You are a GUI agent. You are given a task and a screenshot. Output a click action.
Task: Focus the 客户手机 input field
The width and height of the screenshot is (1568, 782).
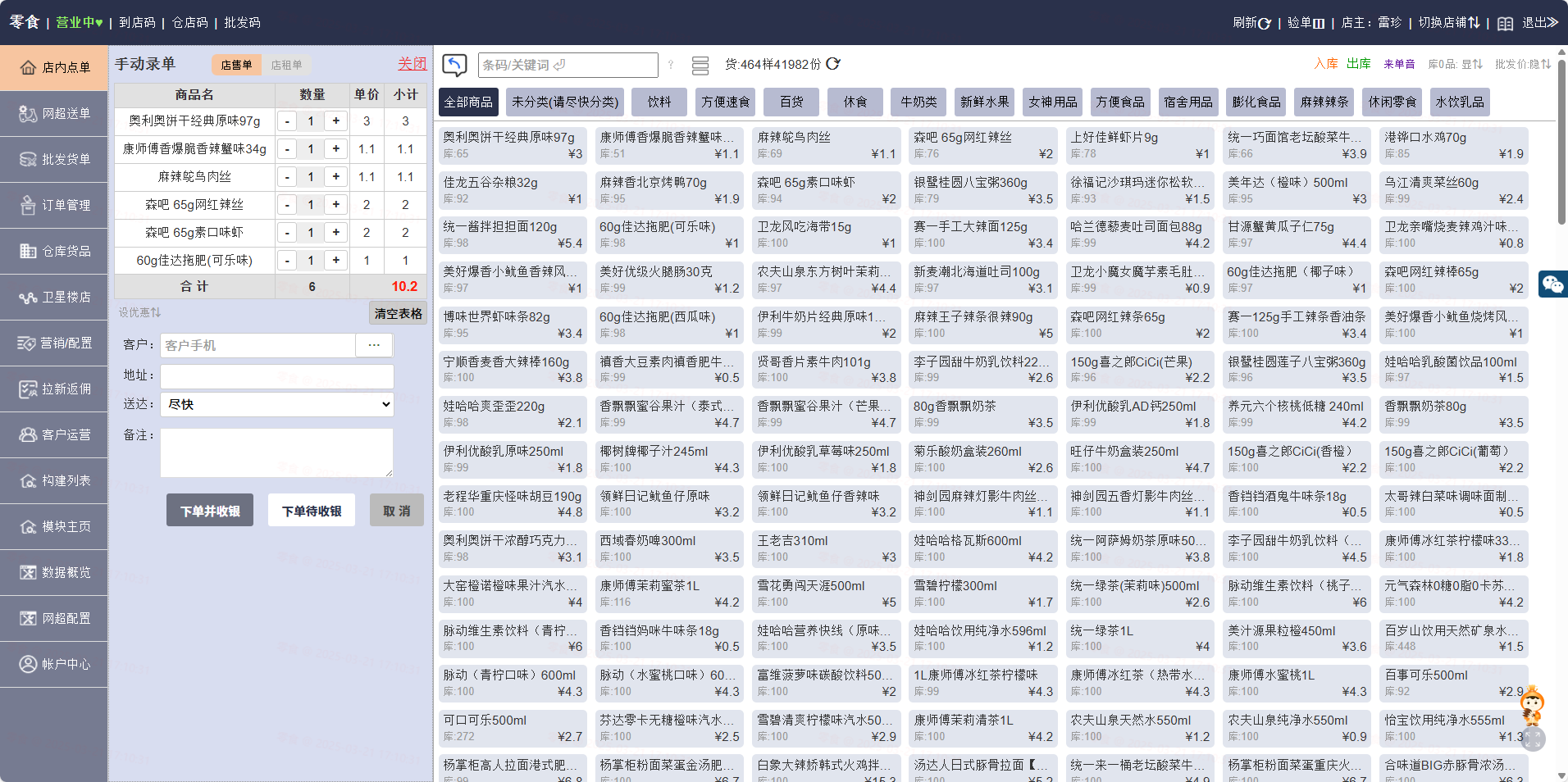click(258, 345)
